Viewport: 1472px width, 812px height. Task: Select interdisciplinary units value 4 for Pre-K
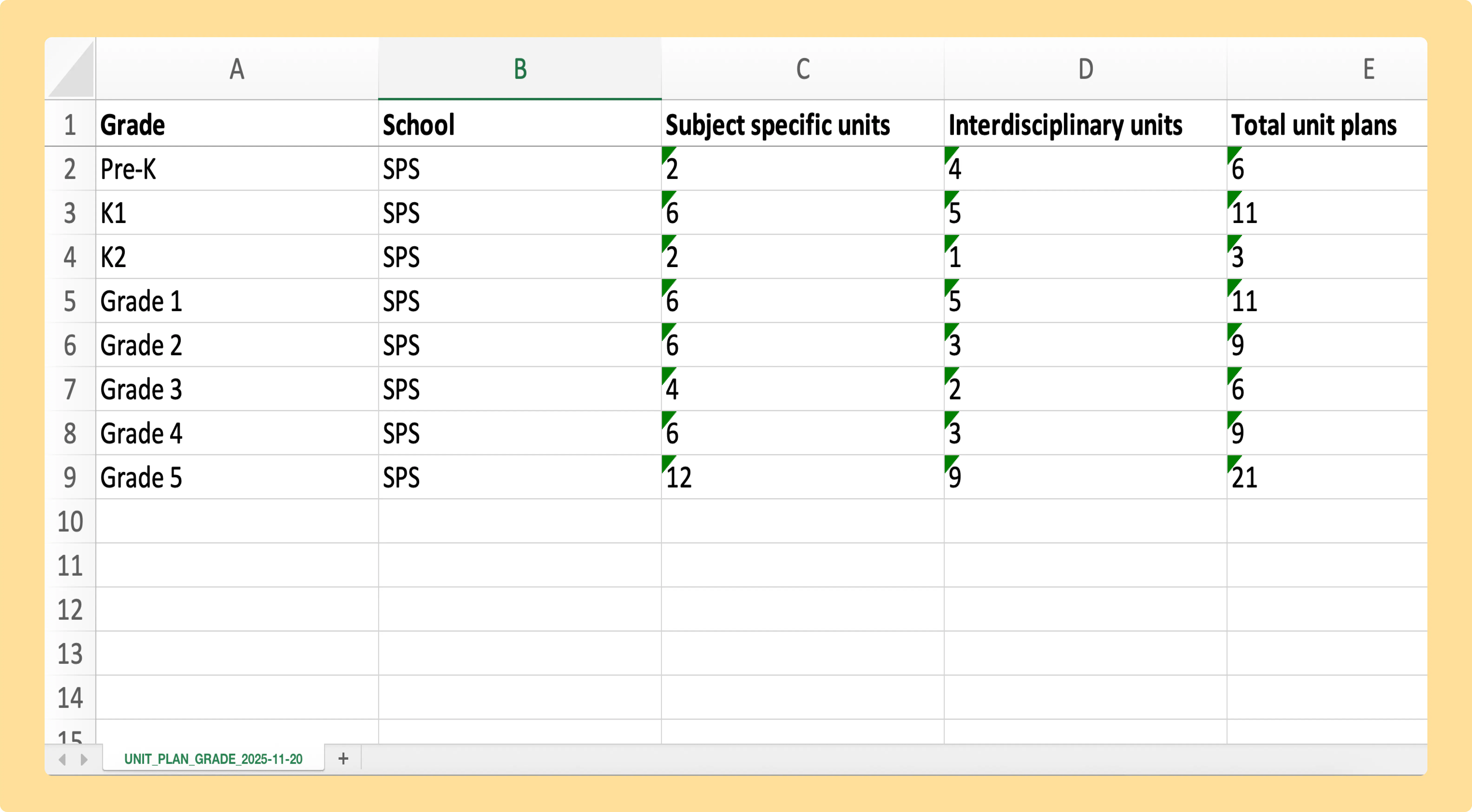tap(1086, 169)
